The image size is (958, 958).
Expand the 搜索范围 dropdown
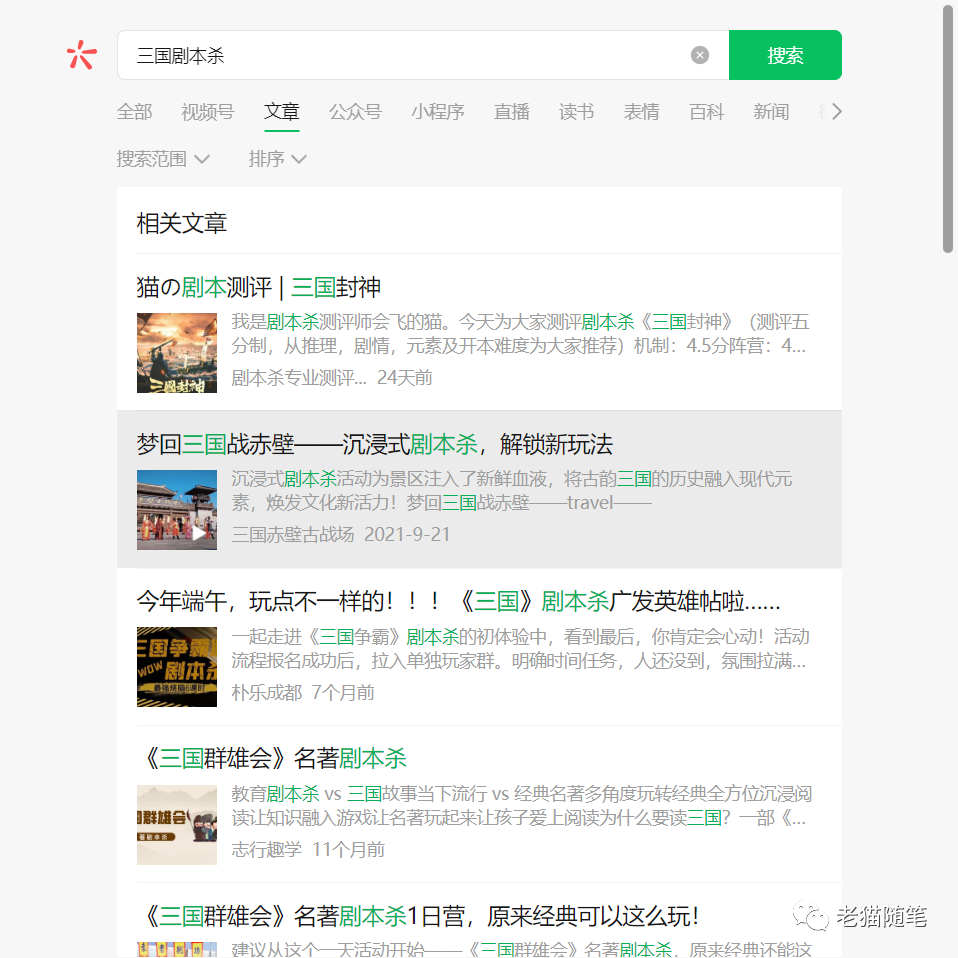click(x=163, y=159)
